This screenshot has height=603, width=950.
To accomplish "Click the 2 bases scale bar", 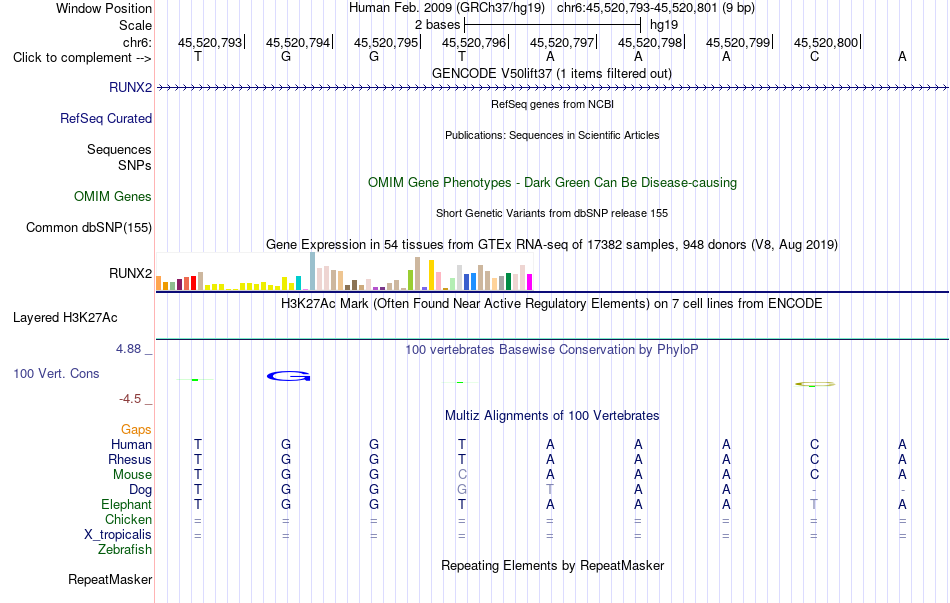I will tap(552, 25).
